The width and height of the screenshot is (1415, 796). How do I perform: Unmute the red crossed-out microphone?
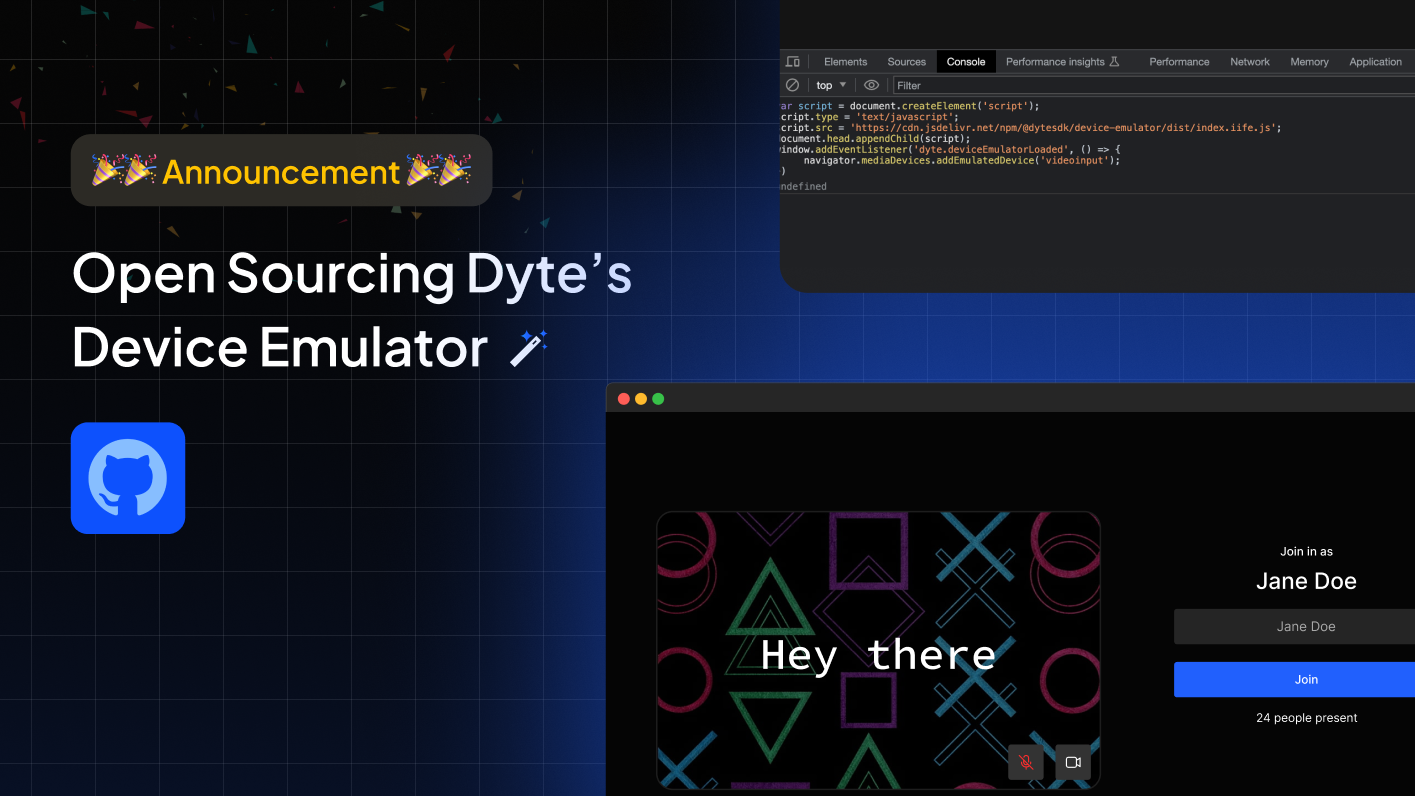tap(1025, 762)
